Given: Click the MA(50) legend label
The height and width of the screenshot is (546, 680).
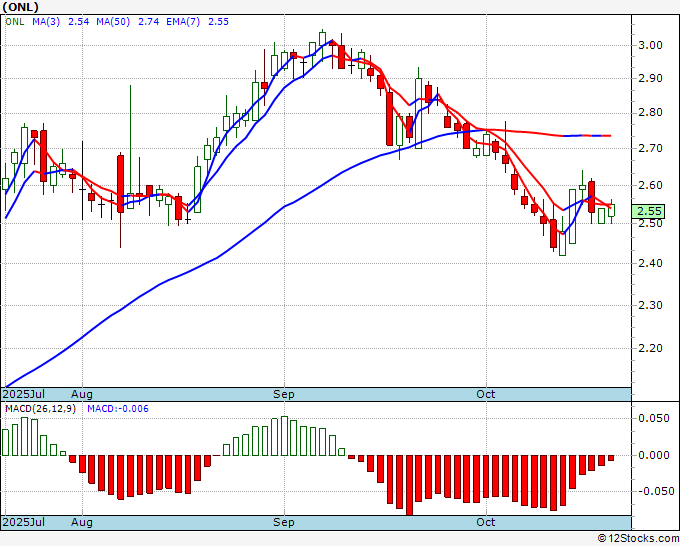Looking at the screenshot, I should click(x=113, y=22).
